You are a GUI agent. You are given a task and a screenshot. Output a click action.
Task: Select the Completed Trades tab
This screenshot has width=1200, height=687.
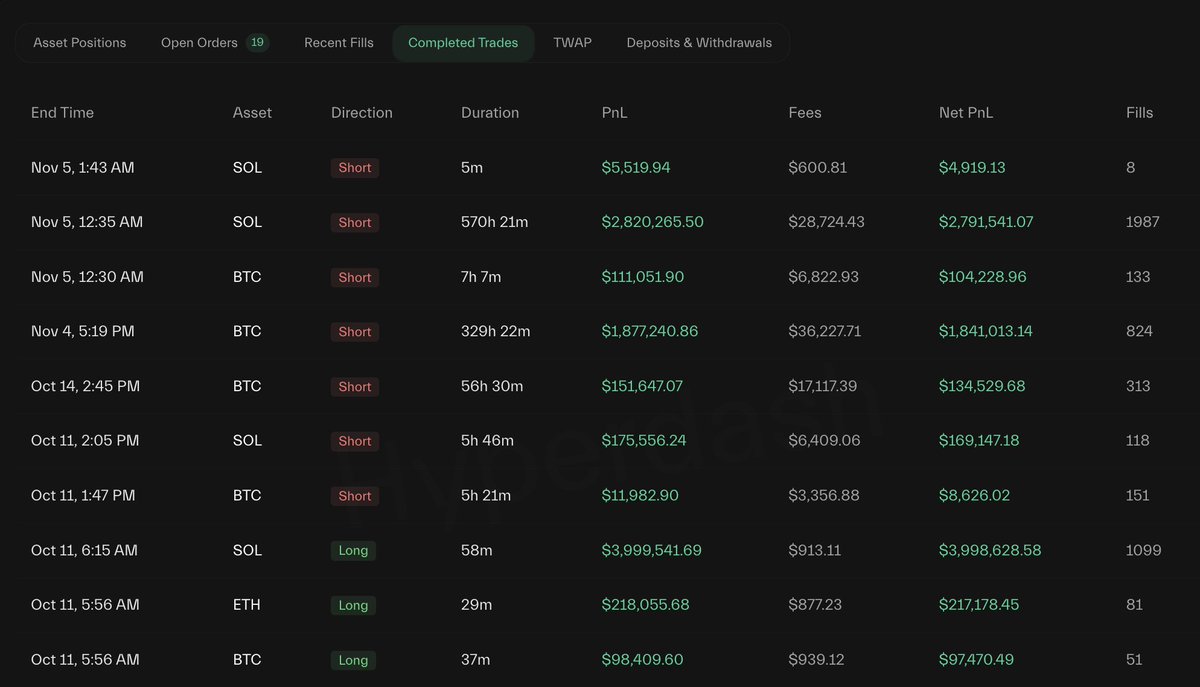pos(463,43)
